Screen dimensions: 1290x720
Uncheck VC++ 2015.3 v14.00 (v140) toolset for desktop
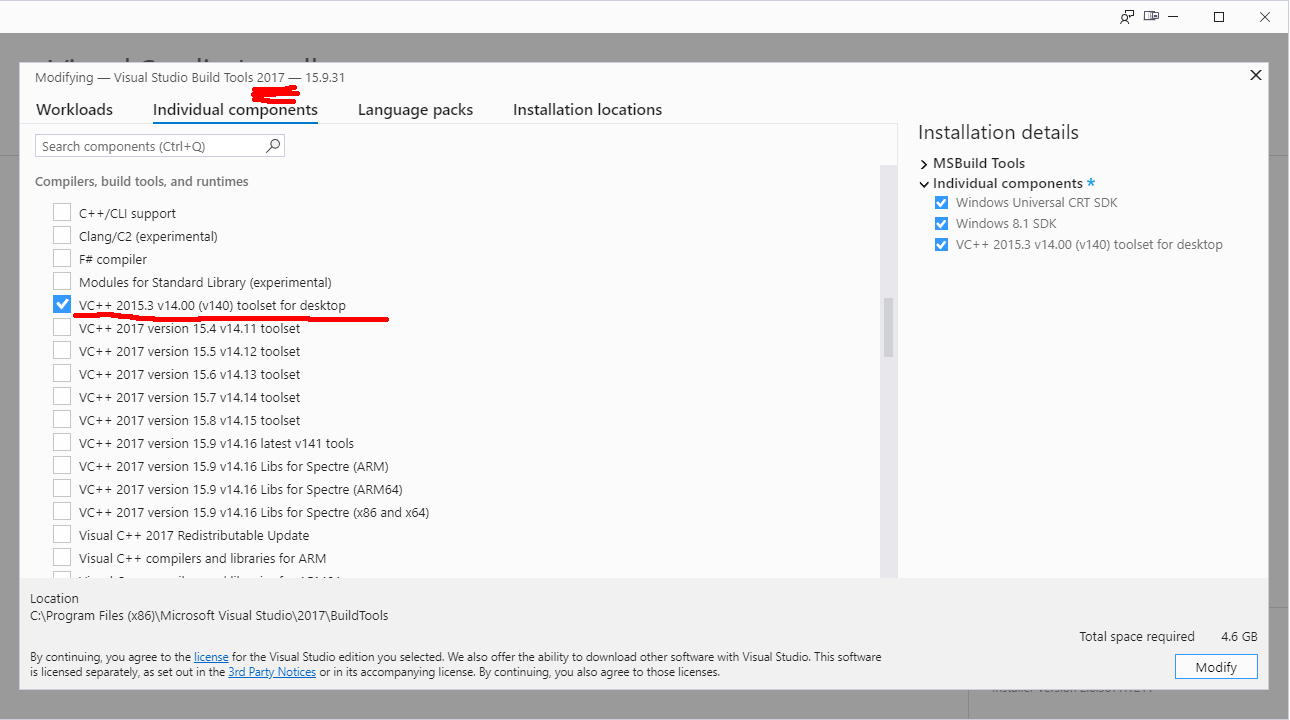62,305
